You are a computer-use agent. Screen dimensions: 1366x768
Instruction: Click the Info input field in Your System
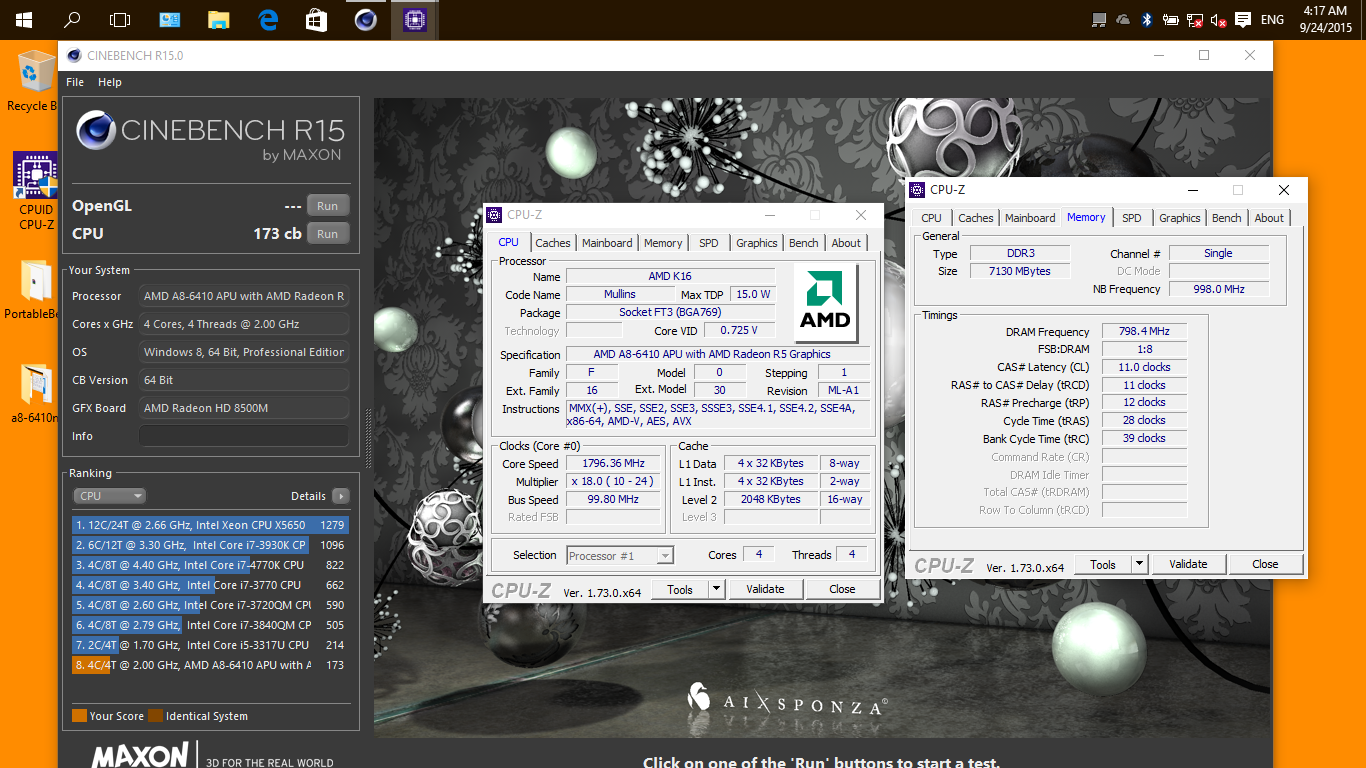pos(244,436)
